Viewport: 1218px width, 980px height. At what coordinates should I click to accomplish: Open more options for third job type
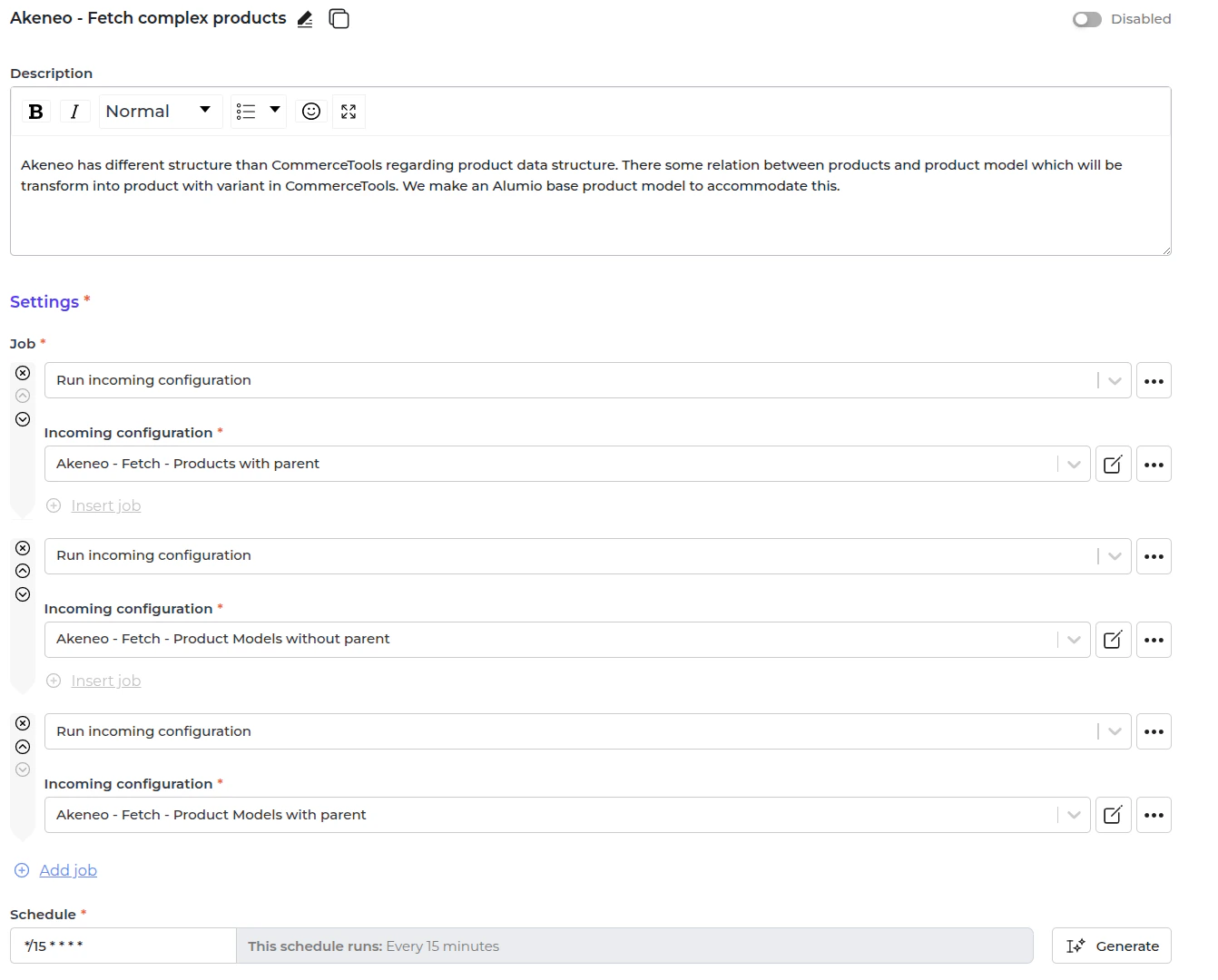[1154, 731]
